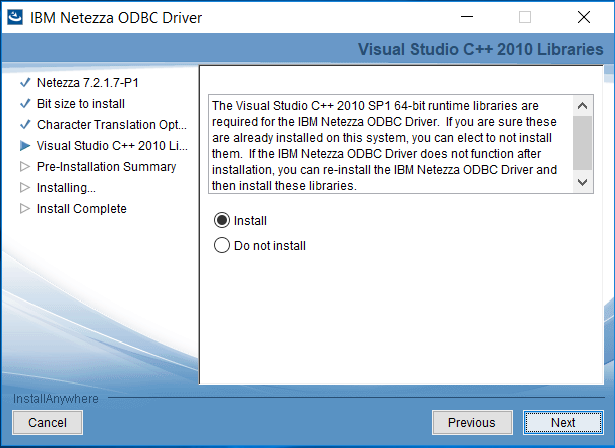Click the blue arrow beside Visual Studio C++ step
Screen dimensions: 615x448
click(25, 146)
